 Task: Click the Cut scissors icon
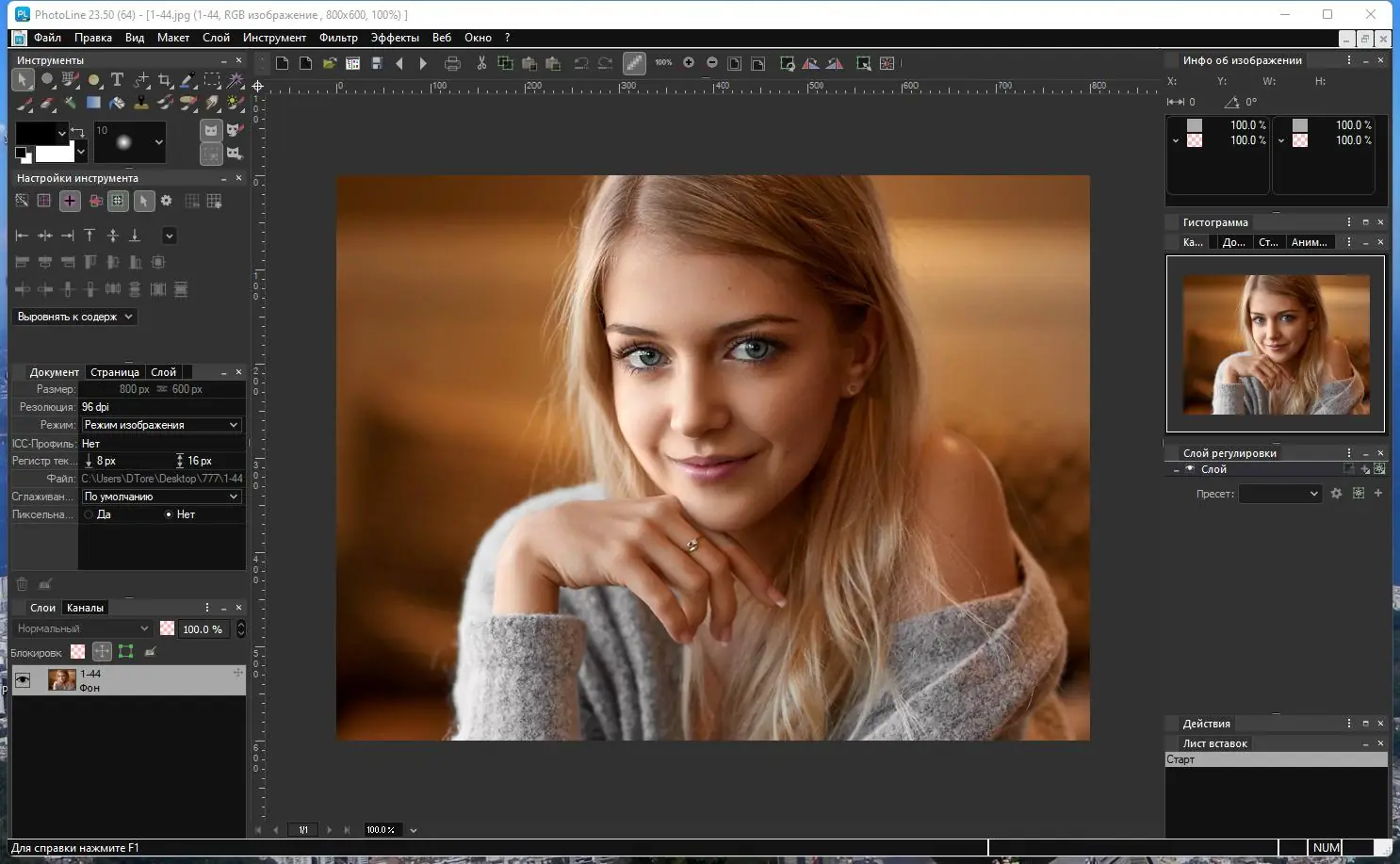tap(481, 63)
